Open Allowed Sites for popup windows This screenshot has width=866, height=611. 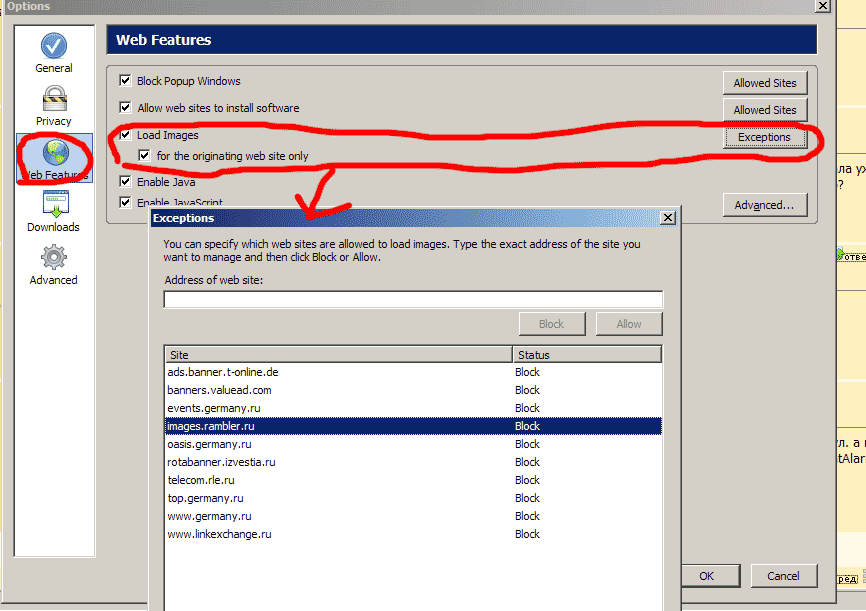click(764, 83)
